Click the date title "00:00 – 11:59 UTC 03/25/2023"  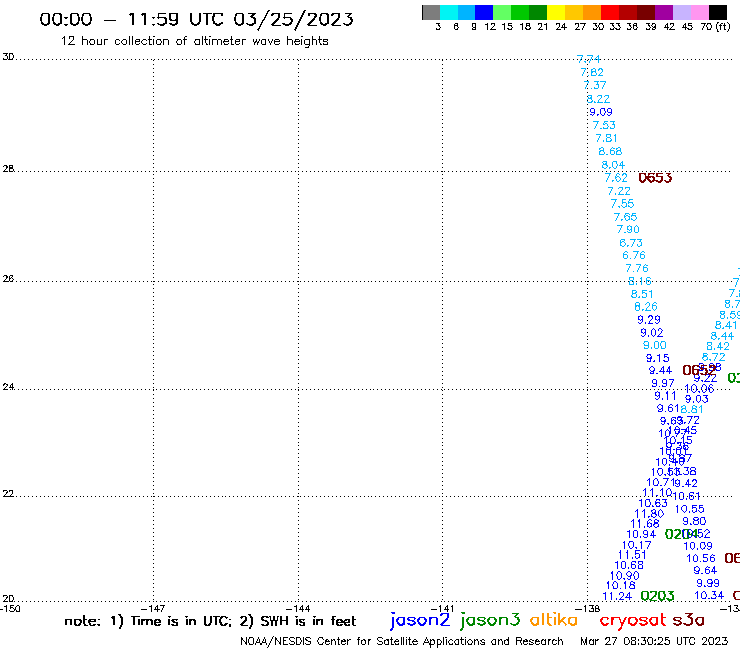pos(196,19)
